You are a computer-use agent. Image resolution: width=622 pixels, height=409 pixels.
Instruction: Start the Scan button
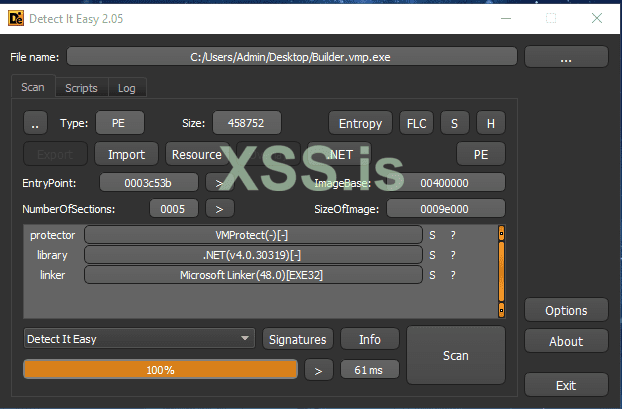(x=456, y=355)
